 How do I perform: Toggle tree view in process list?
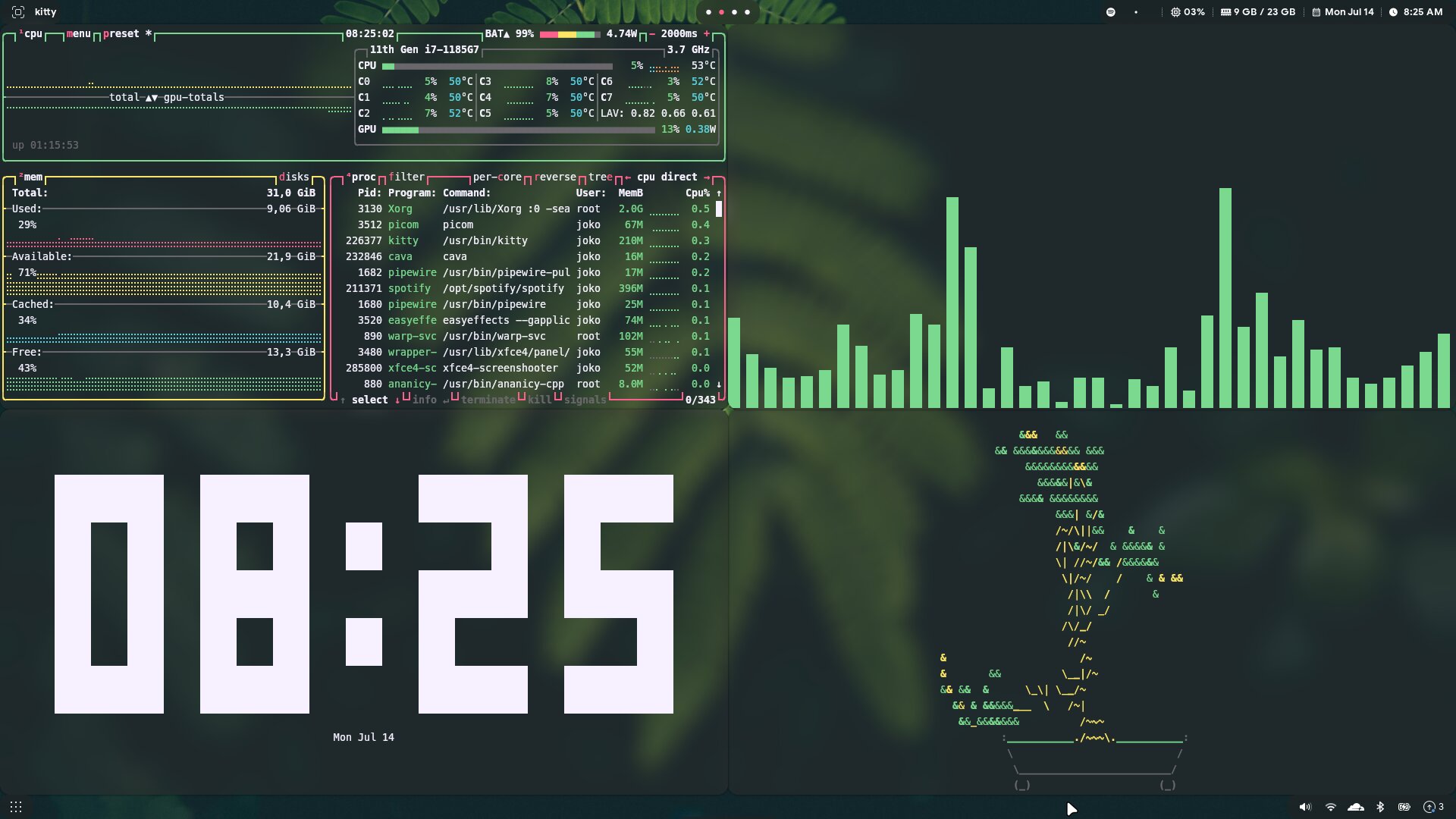(600, 177)
